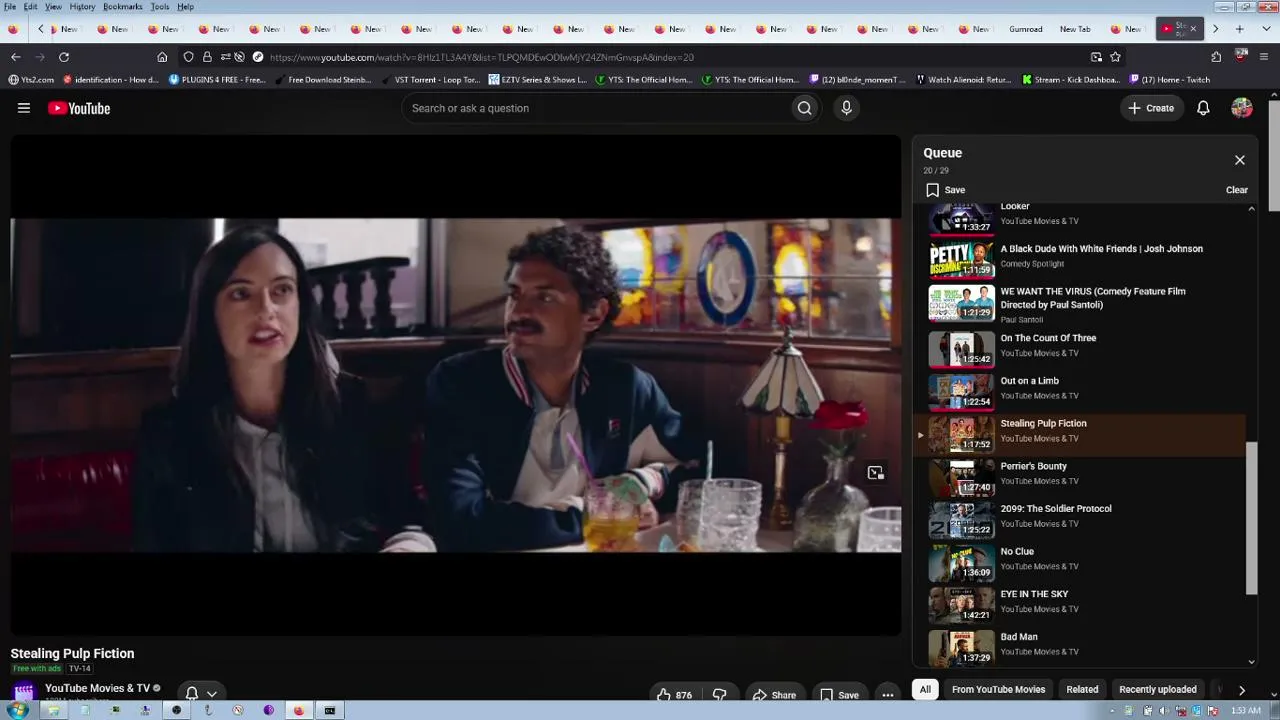Share the current video
Screen dimensions: 1280x720
pos(774,695)
